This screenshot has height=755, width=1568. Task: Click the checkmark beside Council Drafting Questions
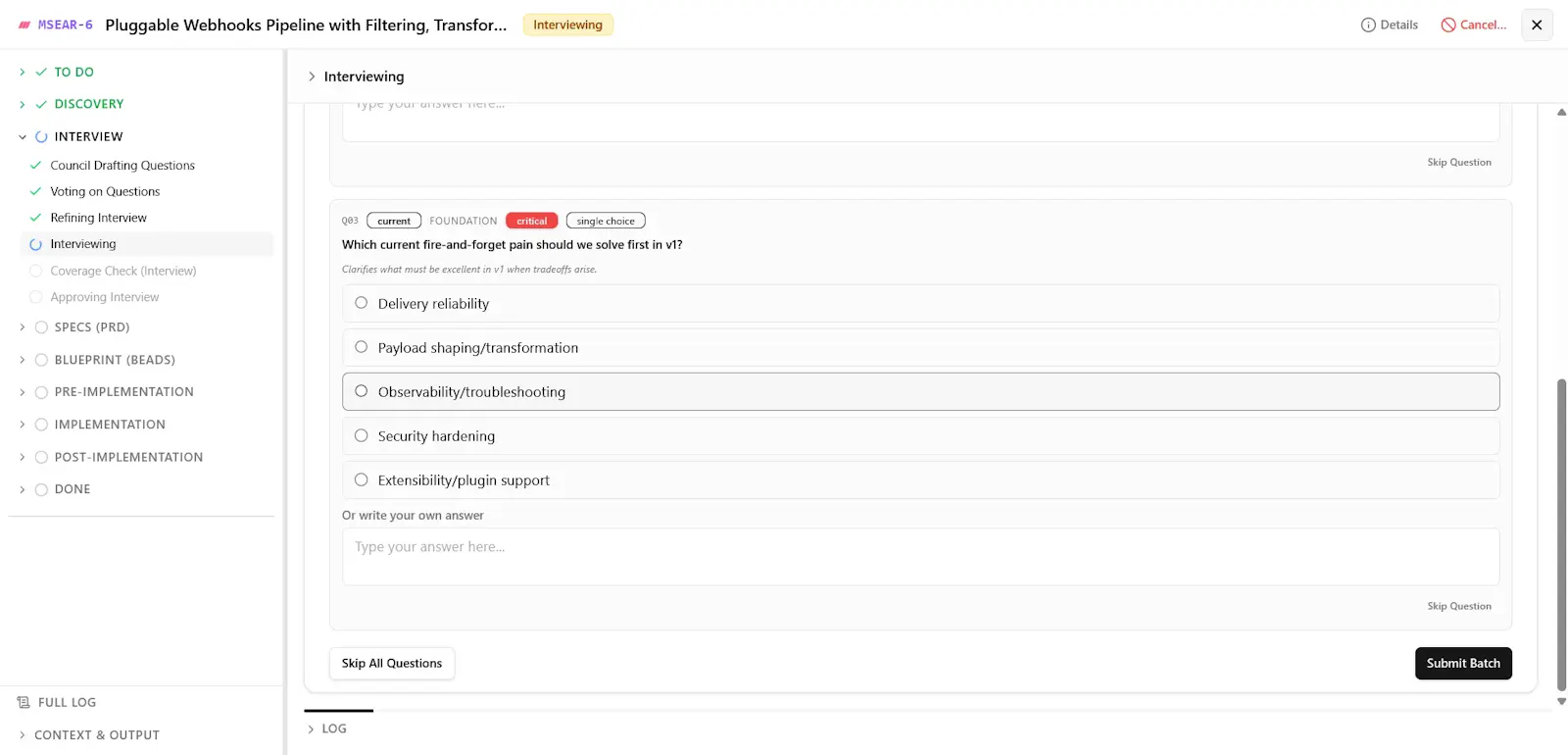36,166
